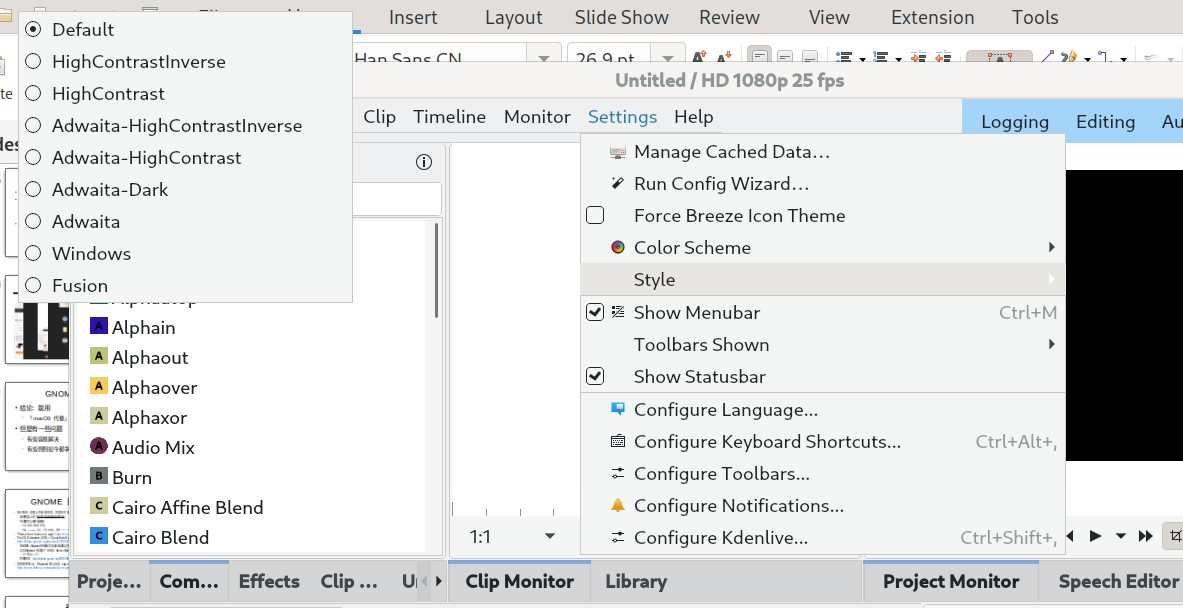Click the Configure Notifications bell icon
The height and width of the screenshot is (608, 1183).
[618, 505]
